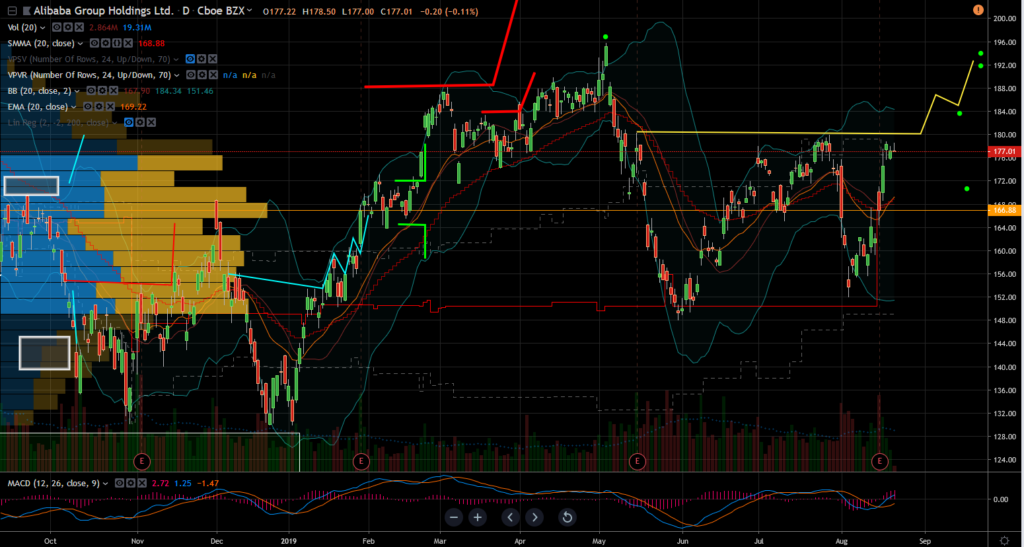This screenshot has width=1024, height=547.
Task: Click the D interval label in header
Action: [x=186, y=11]
